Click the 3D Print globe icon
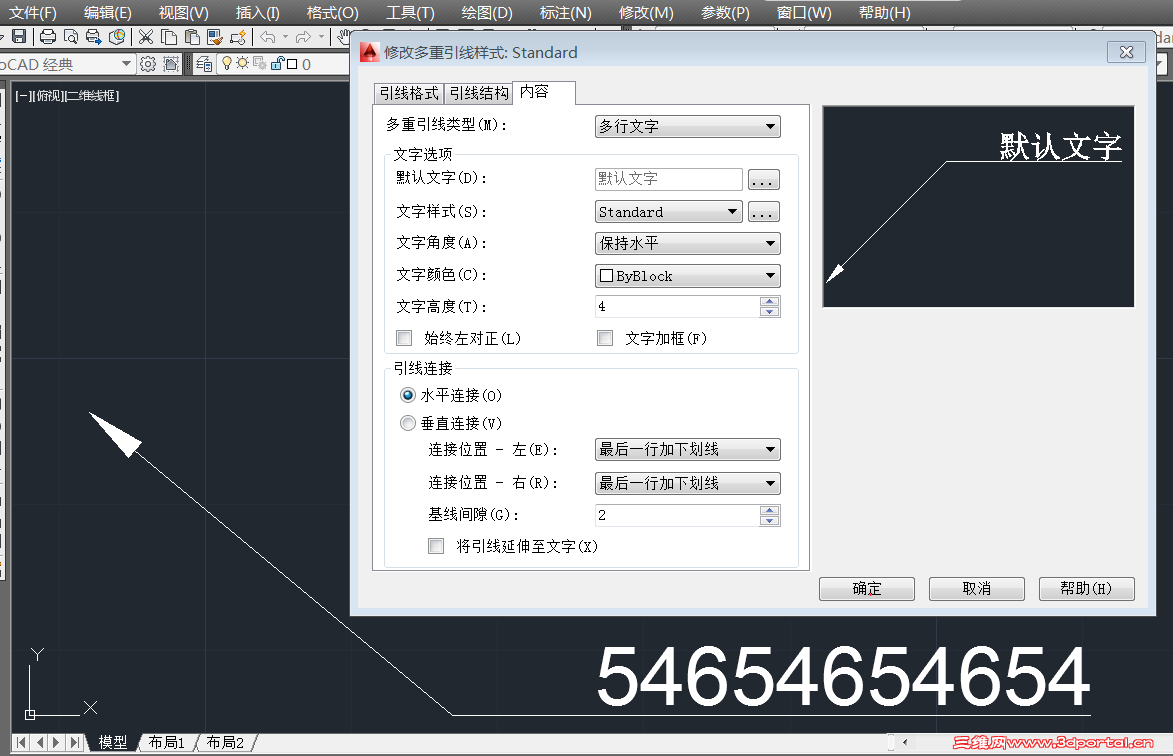 117,37
